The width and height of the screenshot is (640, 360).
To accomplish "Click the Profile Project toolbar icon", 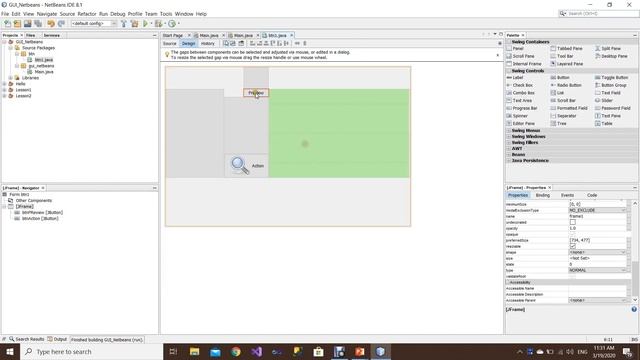I will tap(172, 24).
